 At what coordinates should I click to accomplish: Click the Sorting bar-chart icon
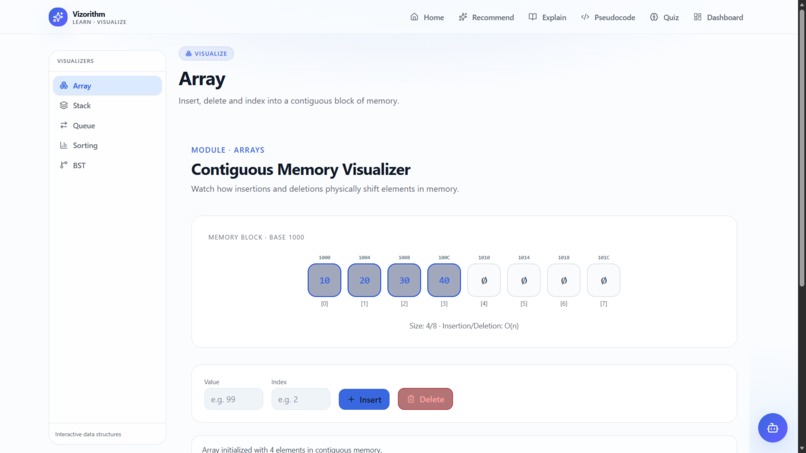64,145
